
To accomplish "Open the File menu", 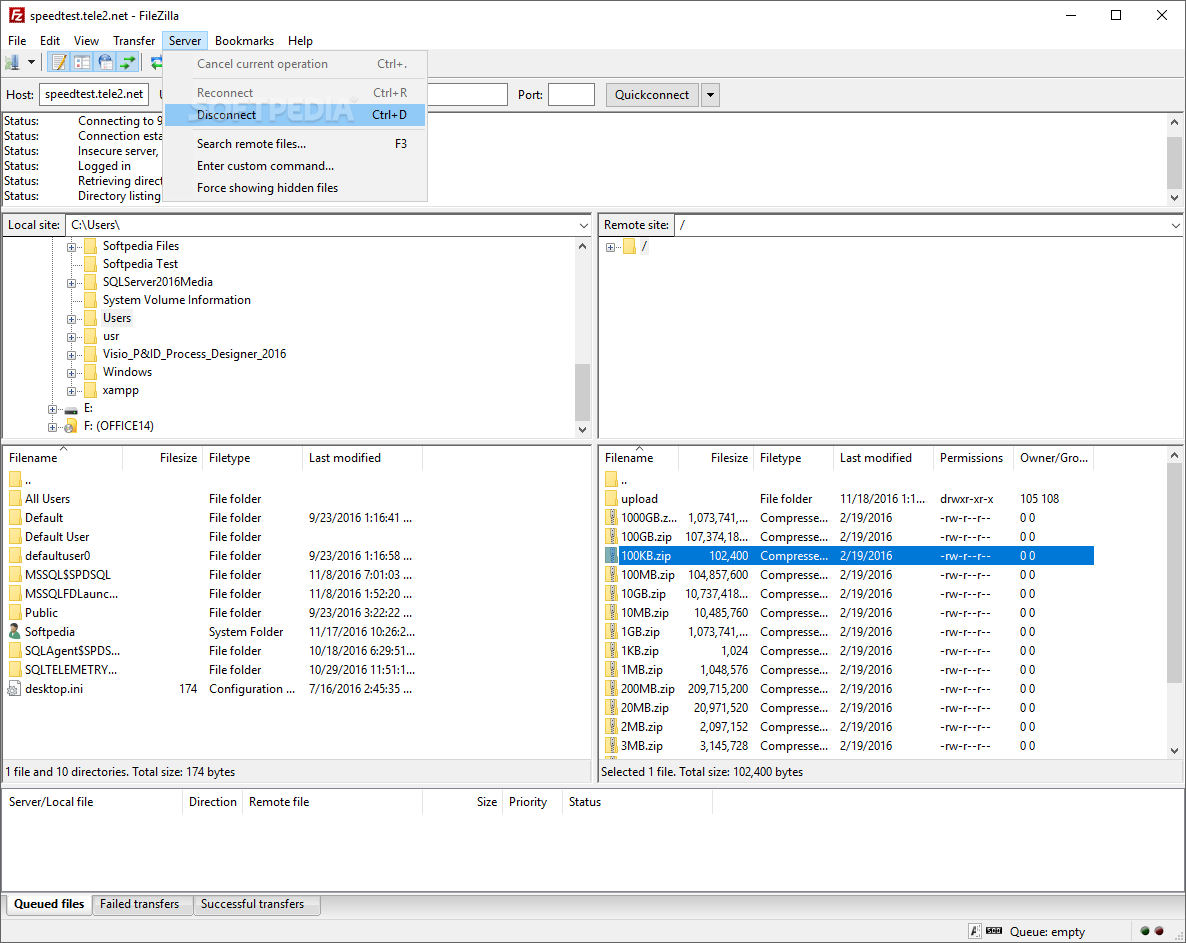I will pyautogui.click(x=17, y=41).
